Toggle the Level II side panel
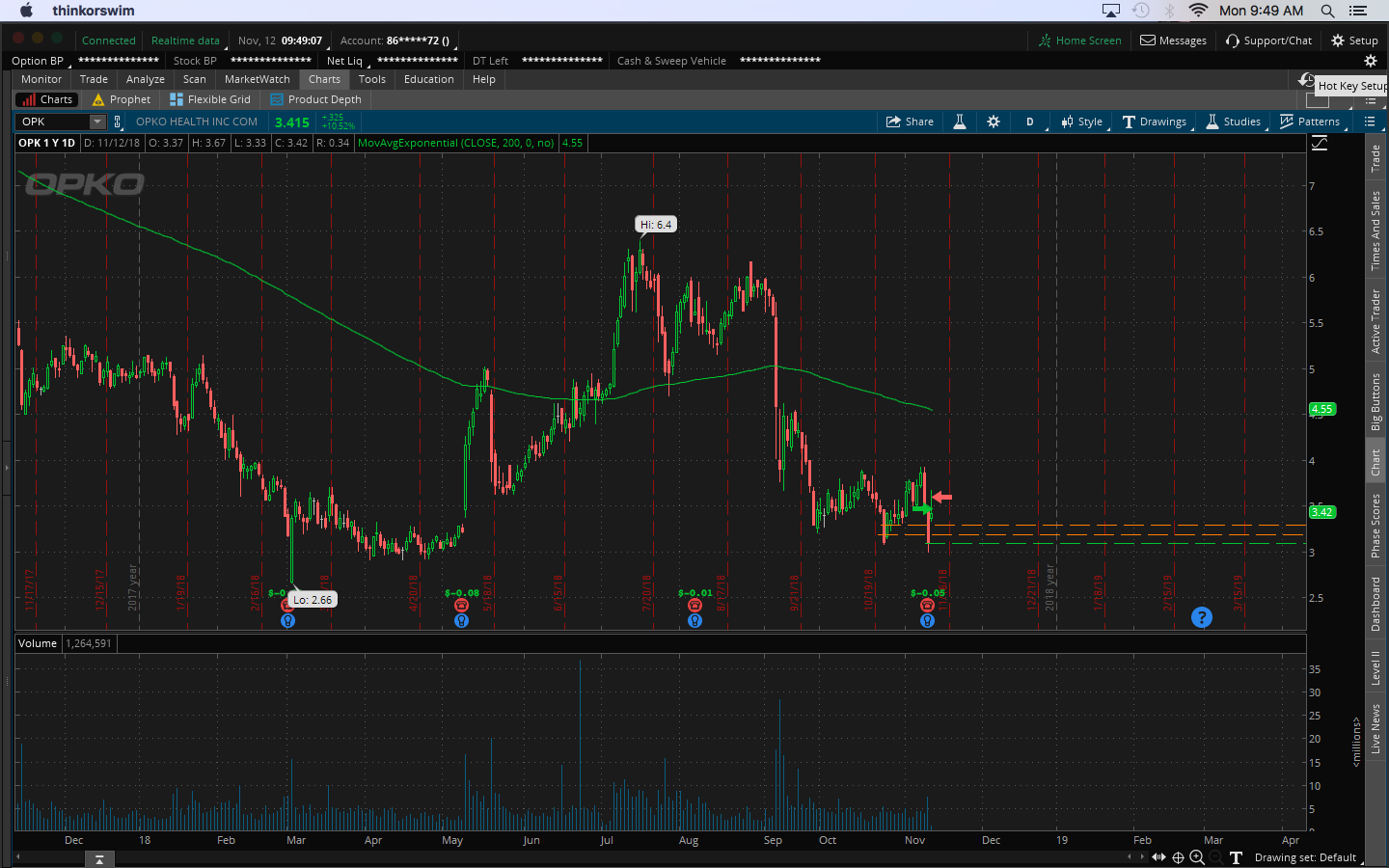Image resolution: width=1389 pixels, height=868 pixels. (1376, 667)
